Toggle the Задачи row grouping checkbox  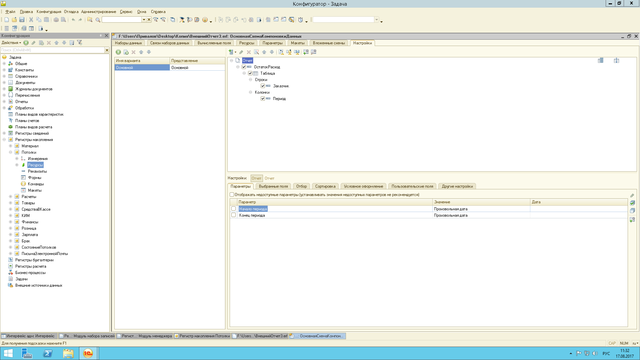pos(262,86)
